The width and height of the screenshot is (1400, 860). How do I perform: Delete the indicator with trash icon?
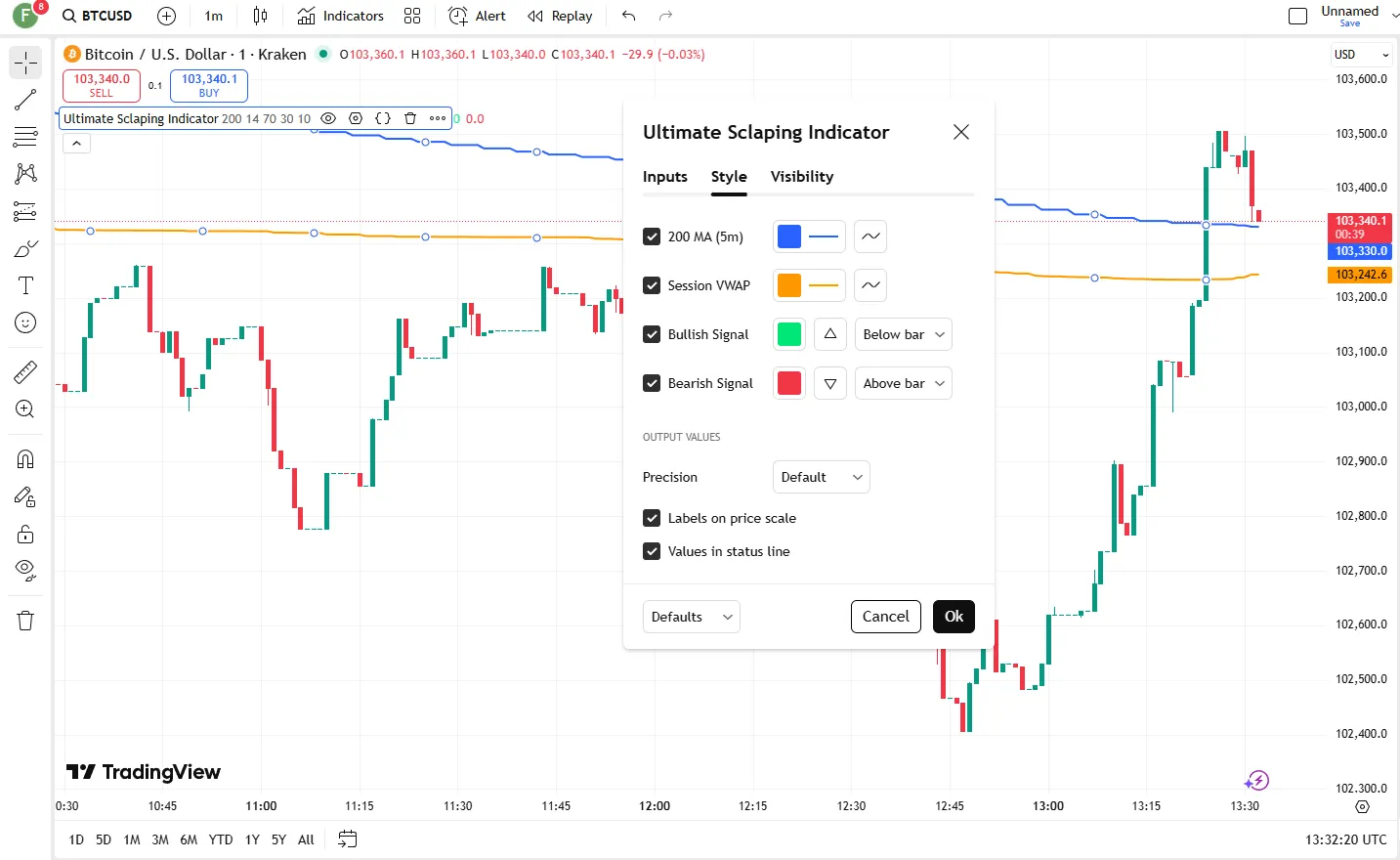(x=410, y=118)
